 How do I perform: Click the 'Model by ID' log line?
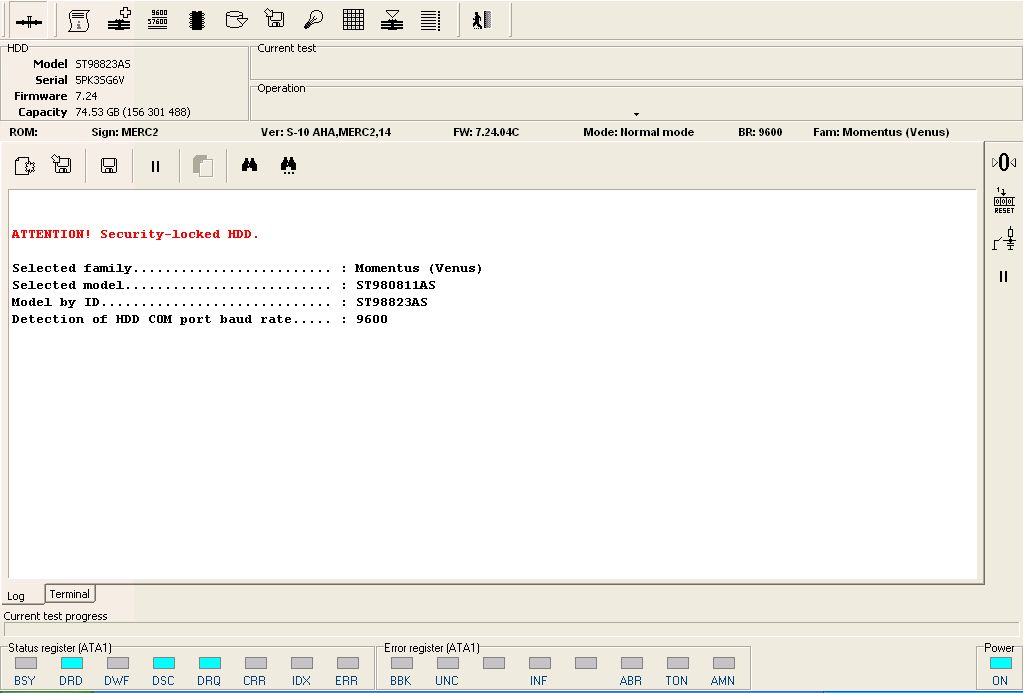pyautogui.click(x=220, y=302)
